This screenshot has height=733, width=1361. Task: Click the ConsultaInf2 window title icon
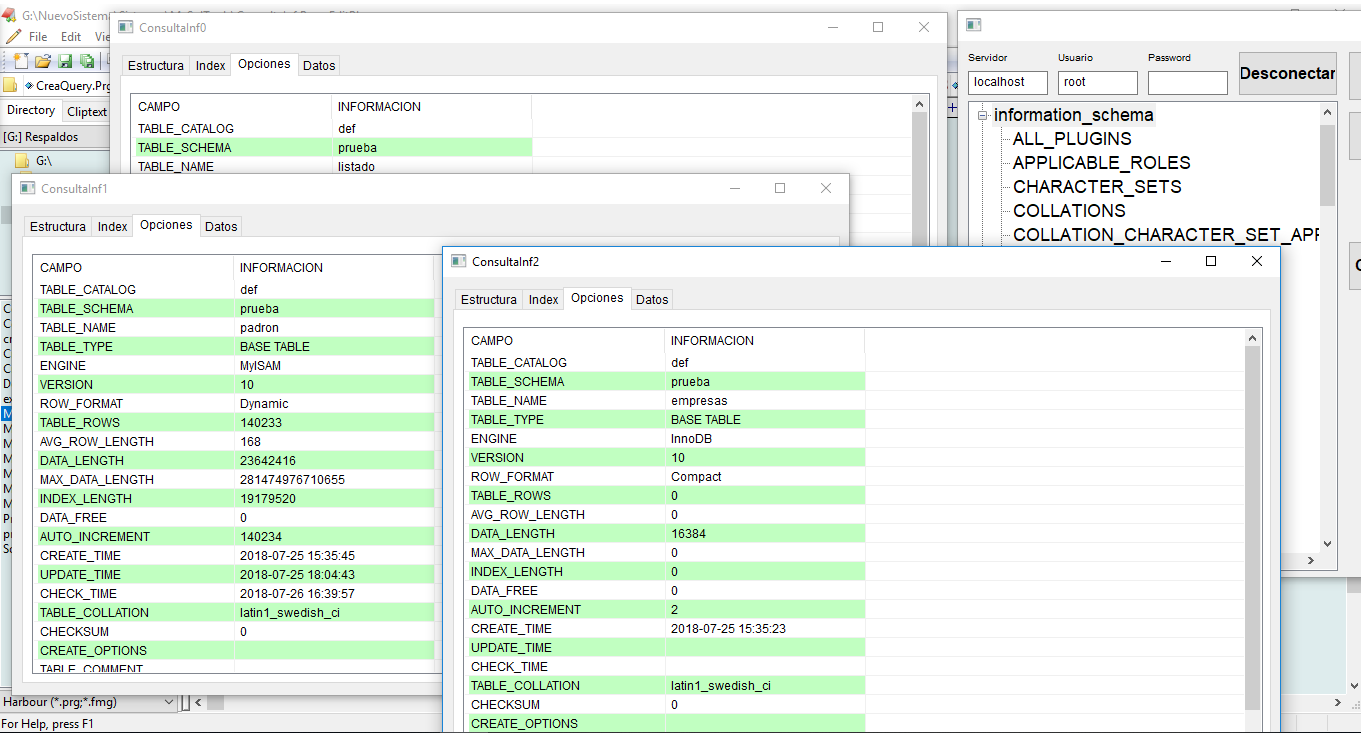coord(459,261)
